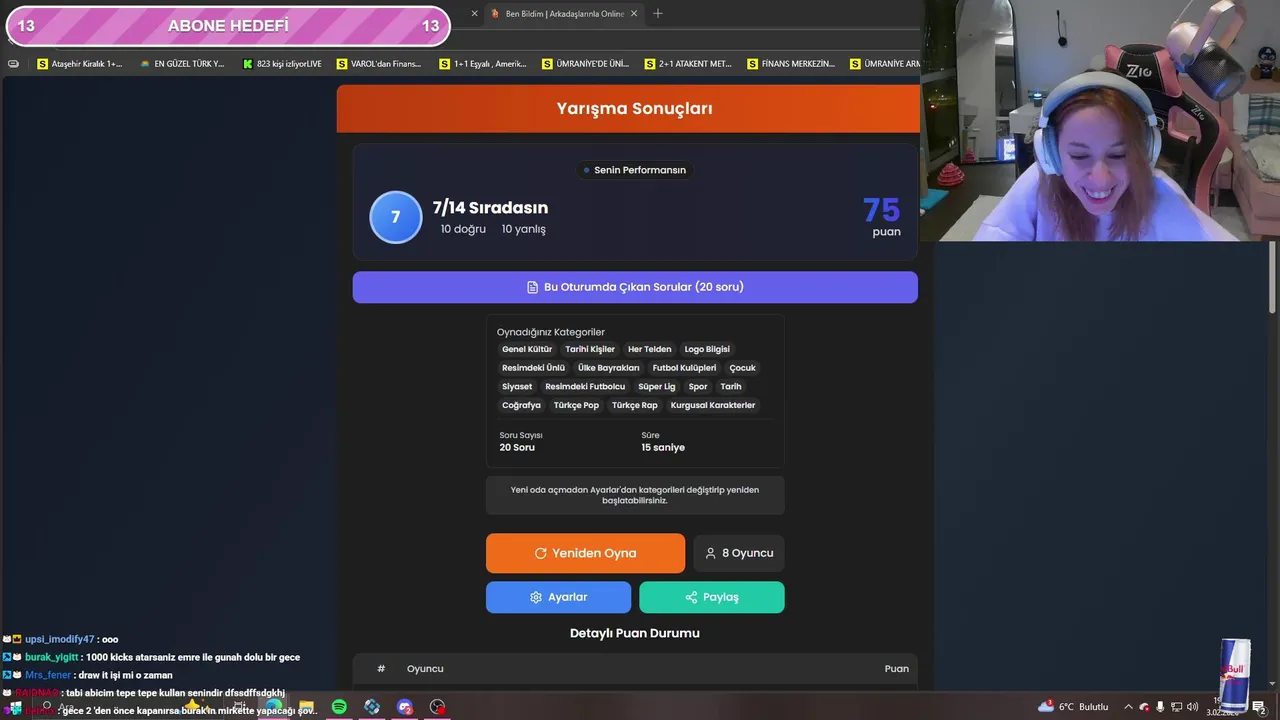Click the Her Telden category tag
The height and width of the screenshot is (720, 1280).
tap(650, 349)
